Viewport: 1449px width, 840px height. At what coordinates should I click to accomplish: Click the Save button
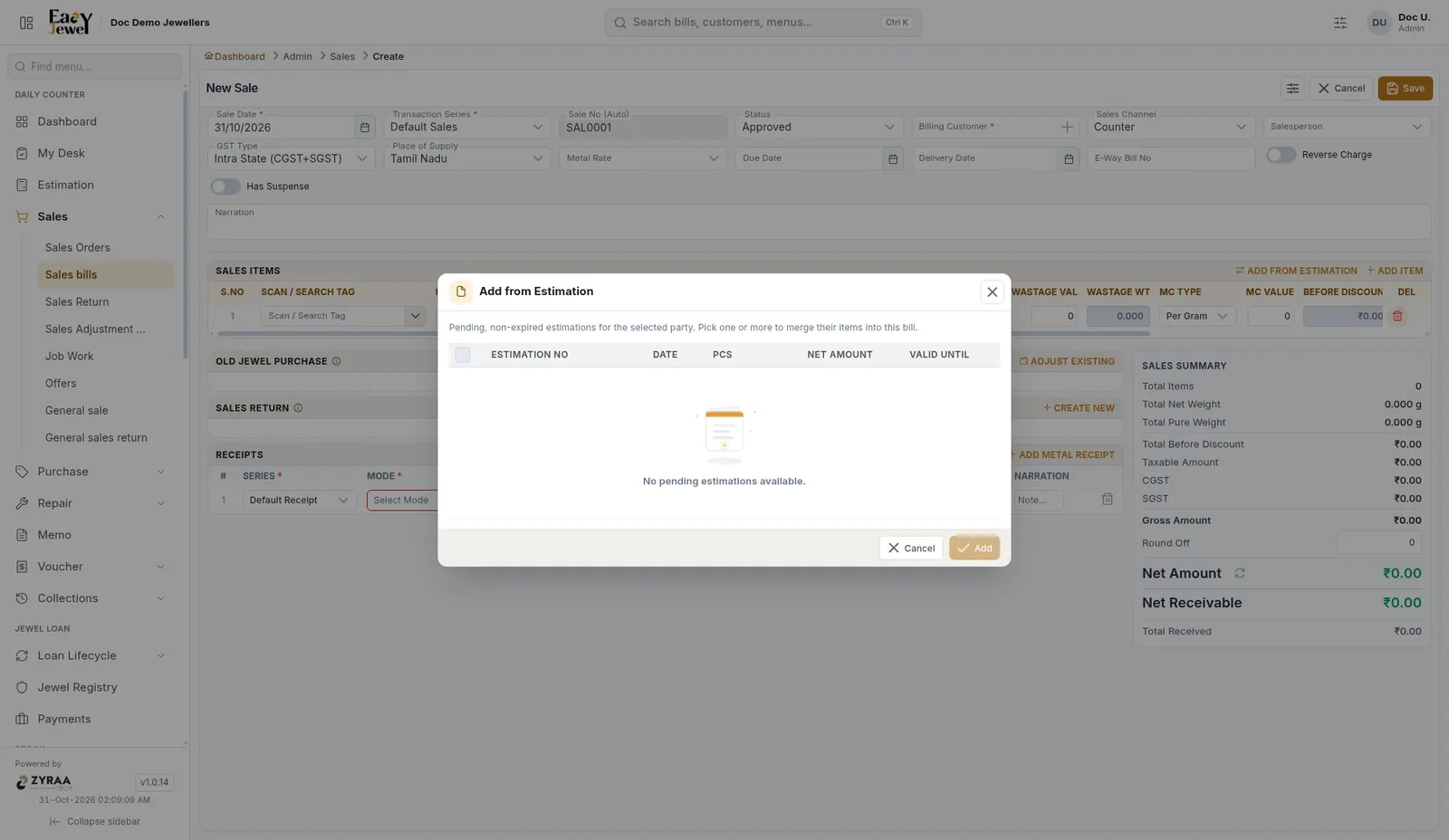(1405, 88)
